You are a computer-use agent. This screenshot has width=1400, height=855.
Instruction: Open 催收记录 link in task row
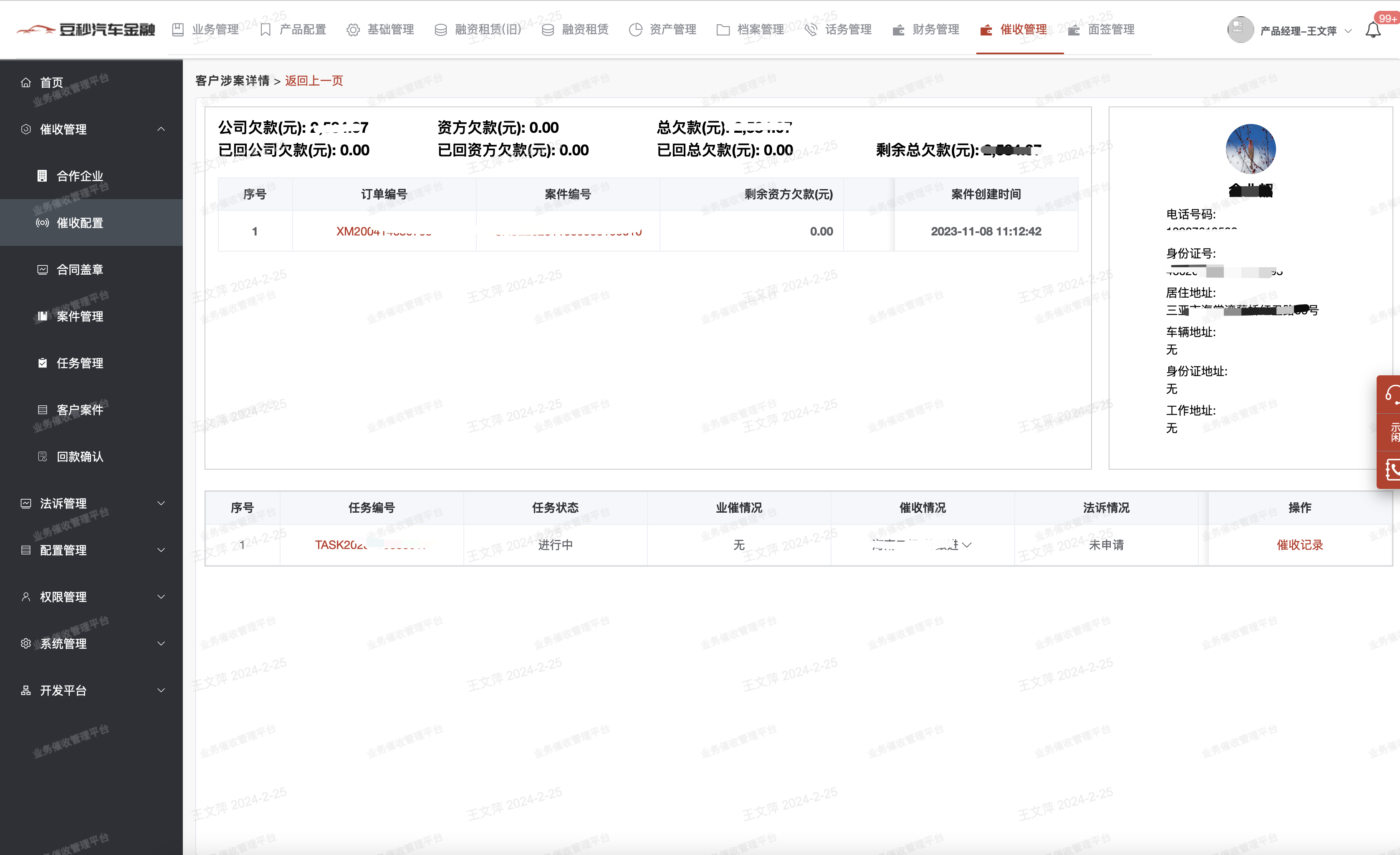coord(1299,545)
